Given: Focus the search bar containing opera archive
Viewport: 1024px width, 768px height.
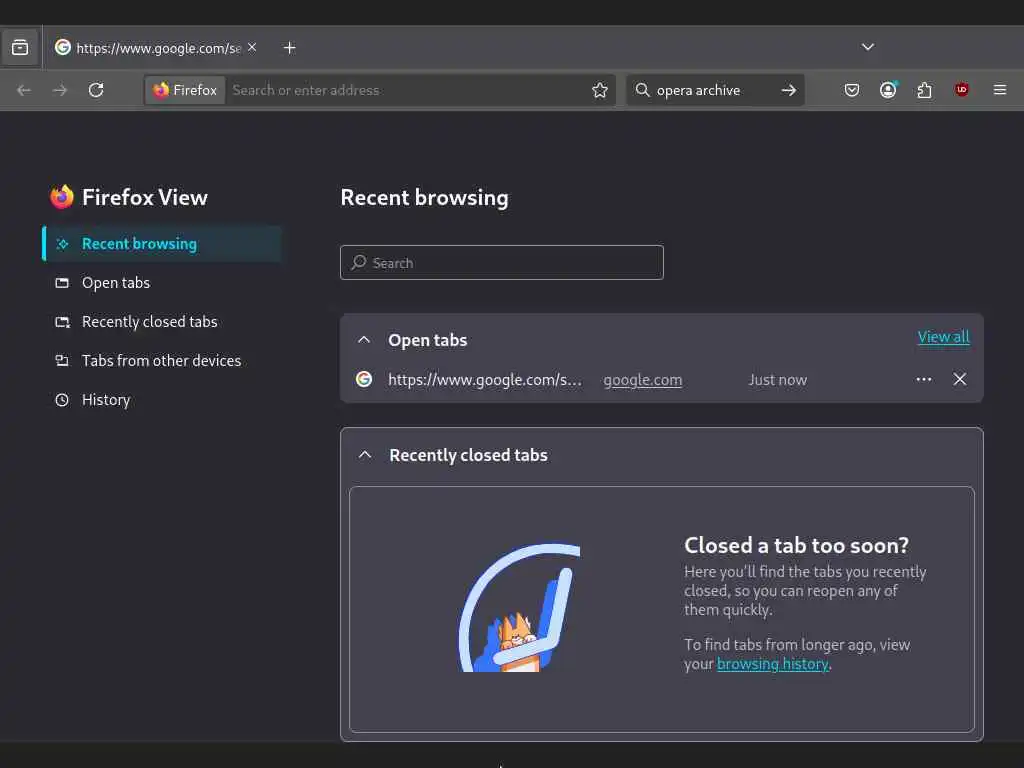Looking at the screenshot, I should pyautogui.click(x=714, y=90).
